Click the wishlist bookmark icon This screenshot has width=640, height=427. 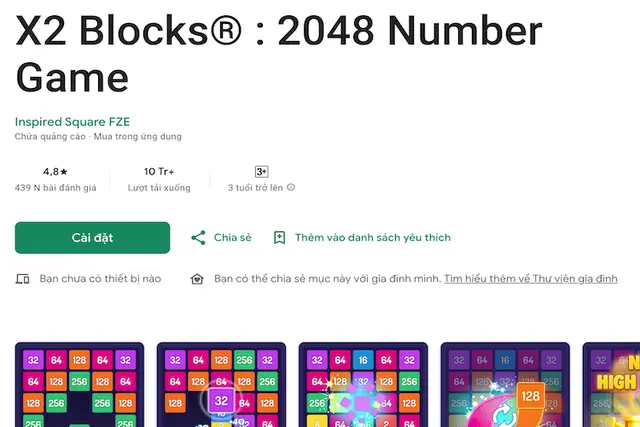279,238
